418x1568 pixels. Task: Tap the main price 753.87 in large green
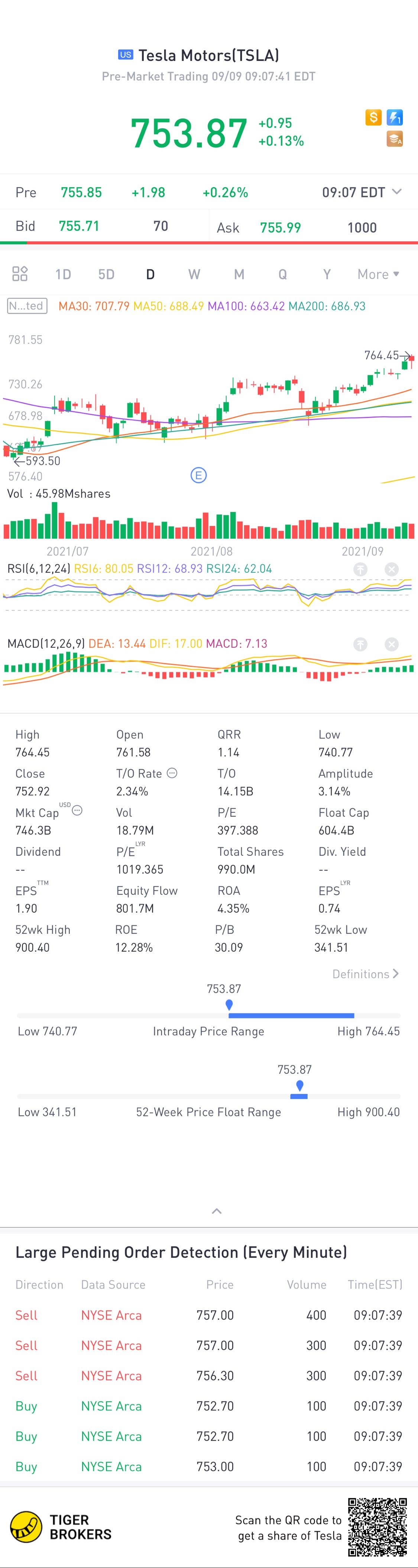[189, 133]
